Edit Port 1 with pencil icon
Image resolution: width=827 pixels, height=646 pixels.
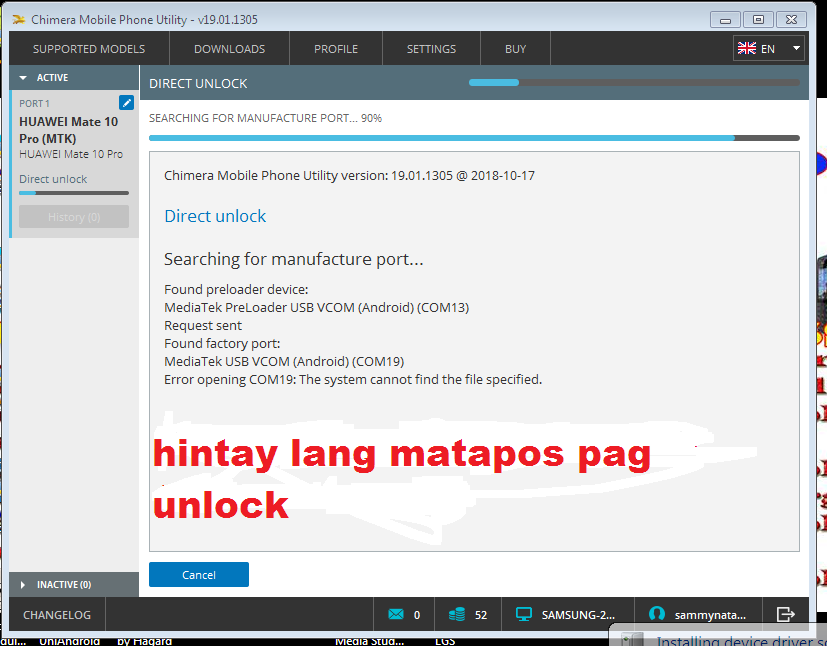pos(127,102)
